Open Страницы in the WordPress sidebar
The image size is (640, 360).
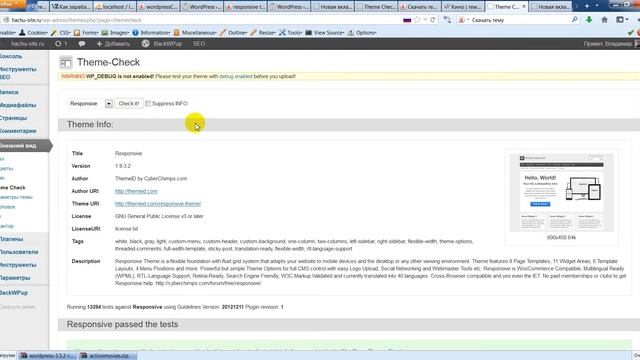click(x=13, y=118)
